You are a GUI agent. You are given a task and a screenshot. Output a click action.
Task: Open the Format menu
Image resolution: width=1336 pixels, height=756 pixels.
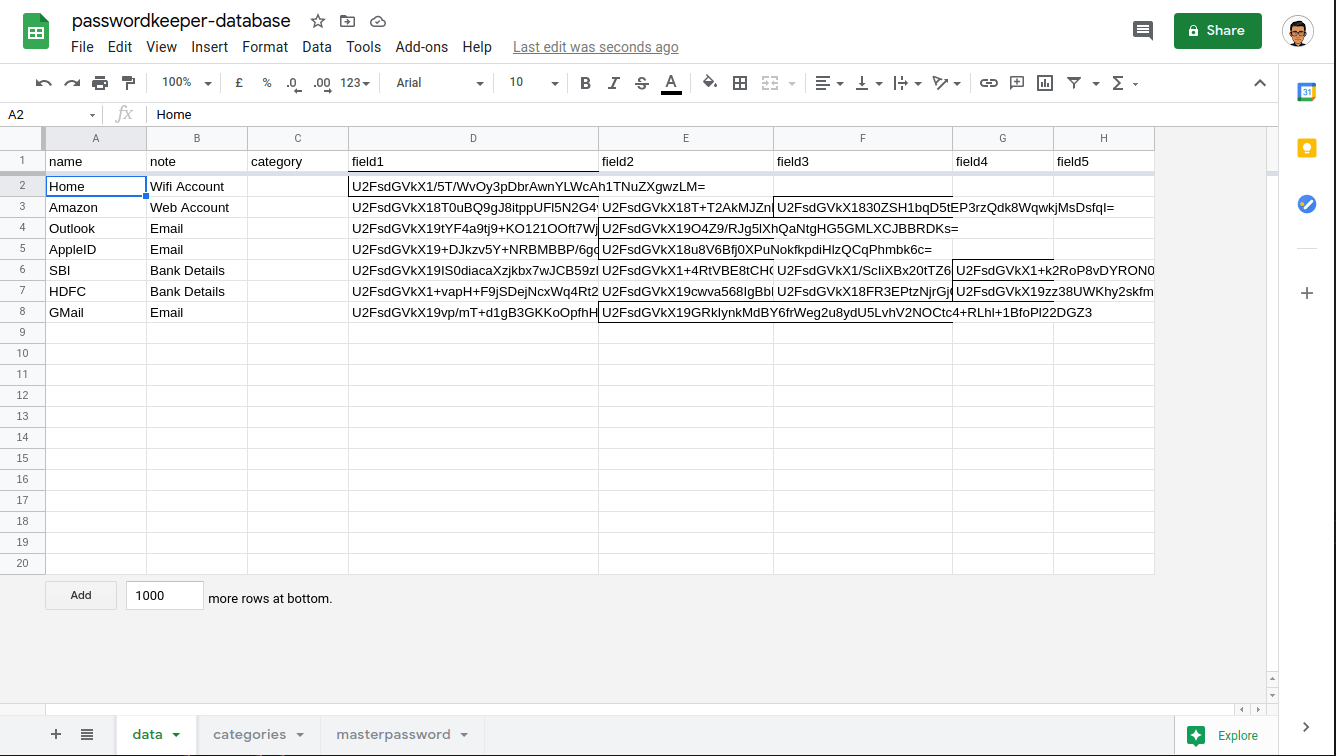pyautogui.click(x=265, y=47)
